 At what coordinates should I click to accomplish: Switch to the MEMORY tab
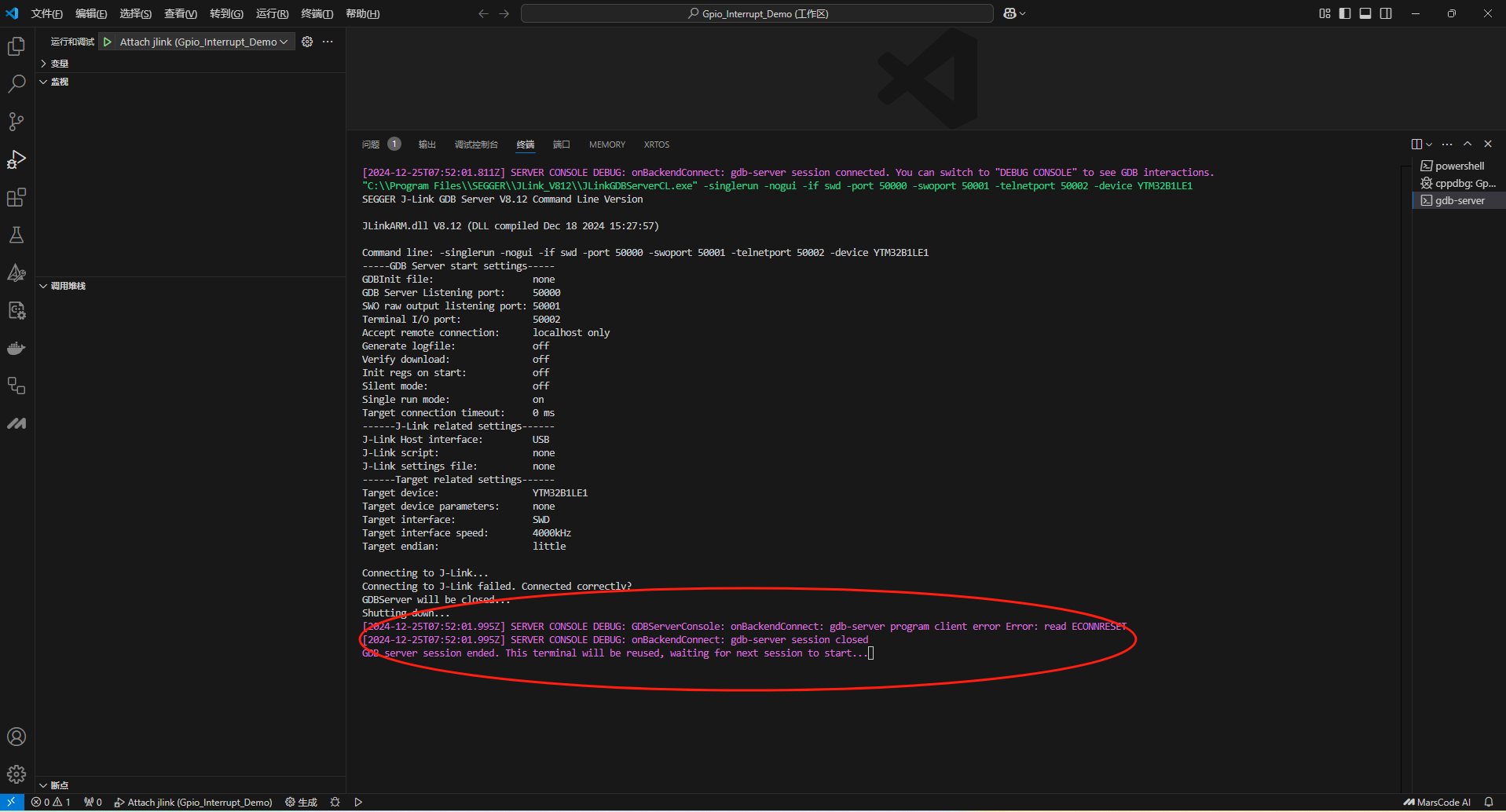(607, 144)
